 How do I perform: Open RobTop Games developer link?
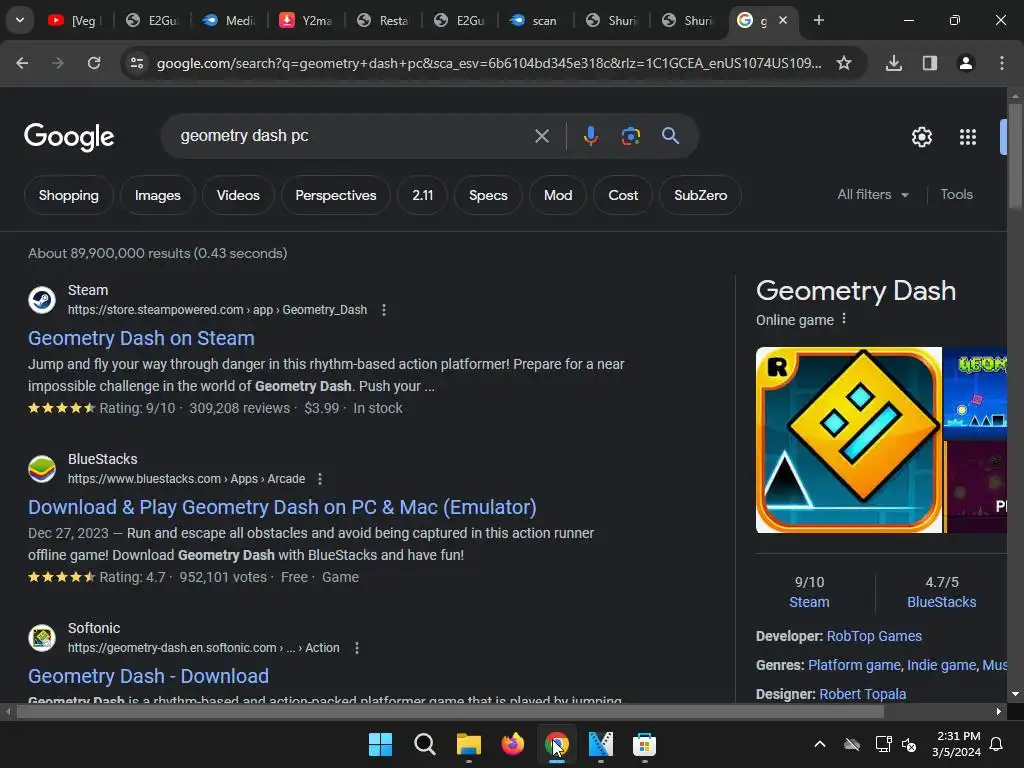point(874,636)
